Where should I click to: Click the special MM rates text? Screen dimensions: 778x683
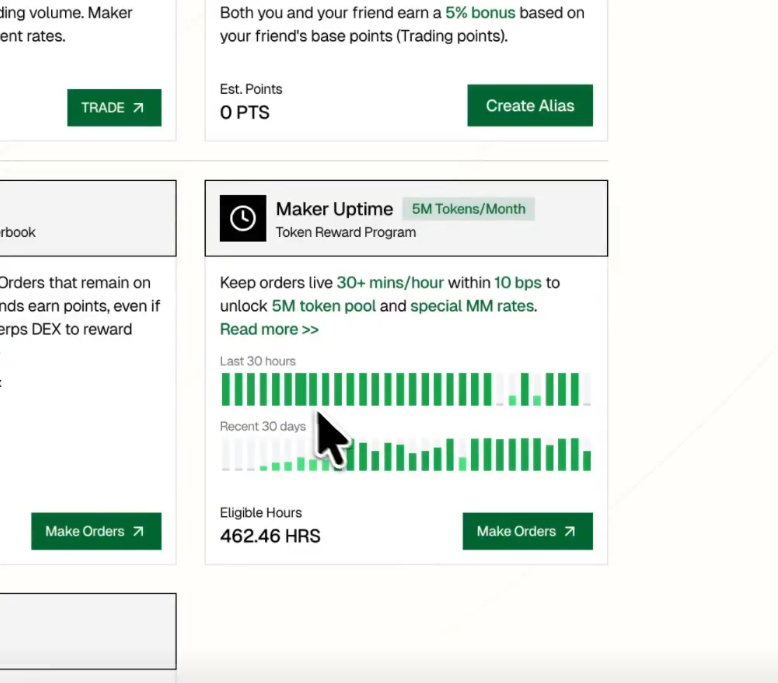(472, 306)
